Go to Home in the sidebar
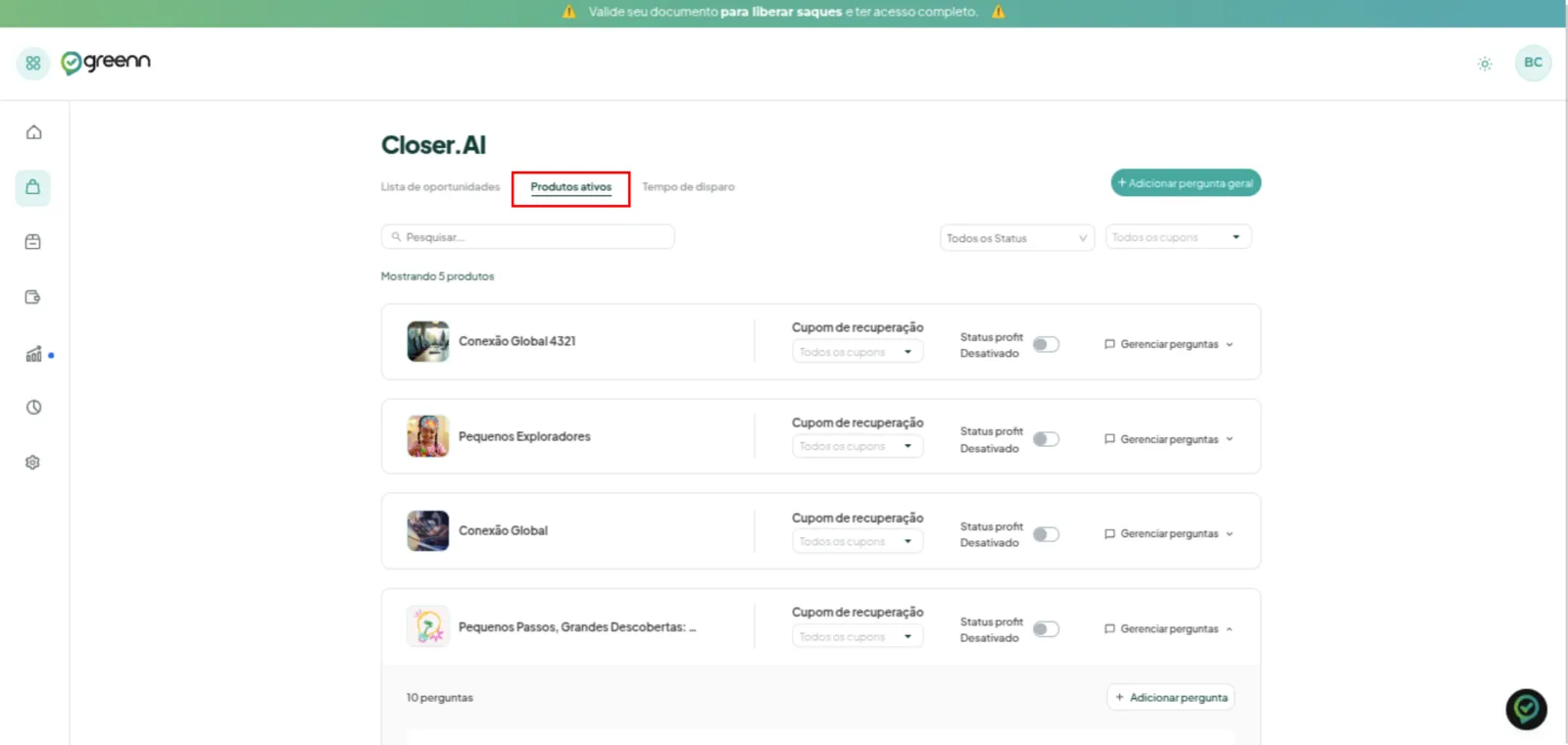Screen dimensions: 1568x745 (33, 132)
